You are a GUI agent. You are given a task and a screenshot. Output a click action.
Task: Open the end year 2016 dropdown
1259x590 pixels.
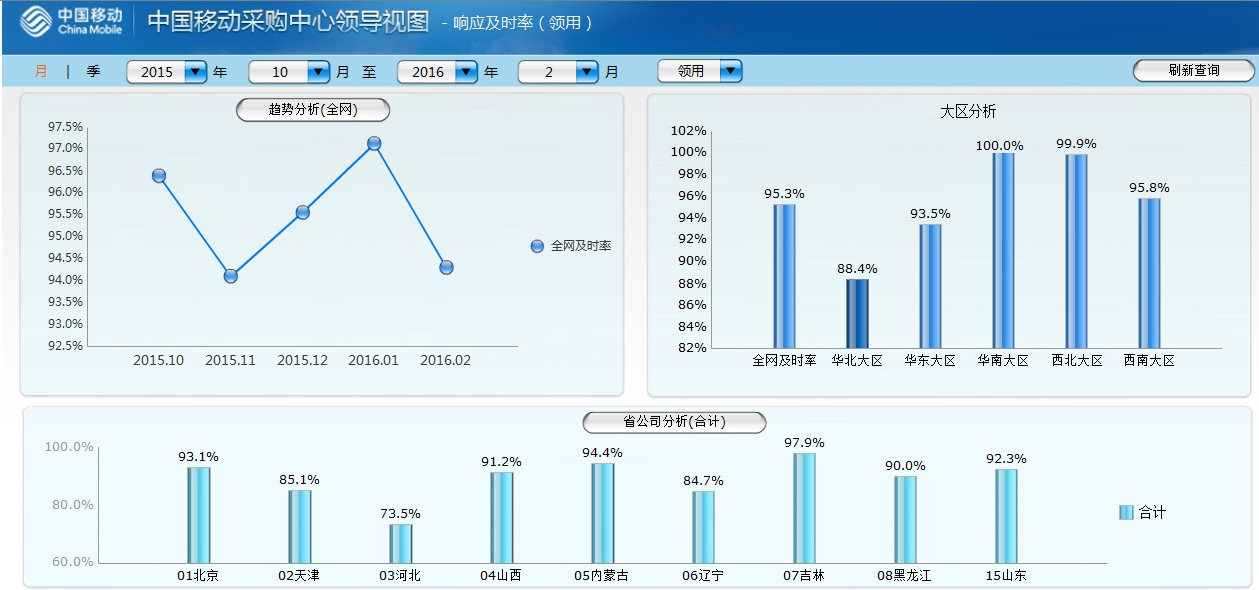click(x=466, y=72)
